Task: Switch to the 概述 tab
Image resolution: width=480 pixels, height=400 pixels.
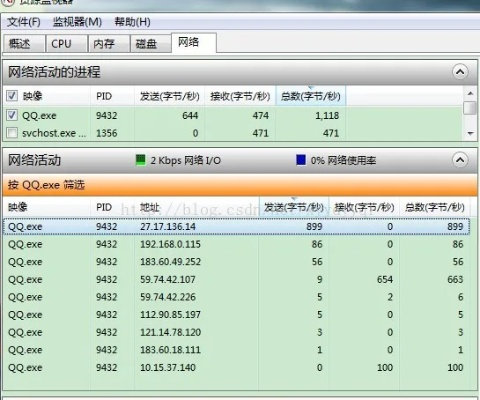Action: [x=24, y=44]
